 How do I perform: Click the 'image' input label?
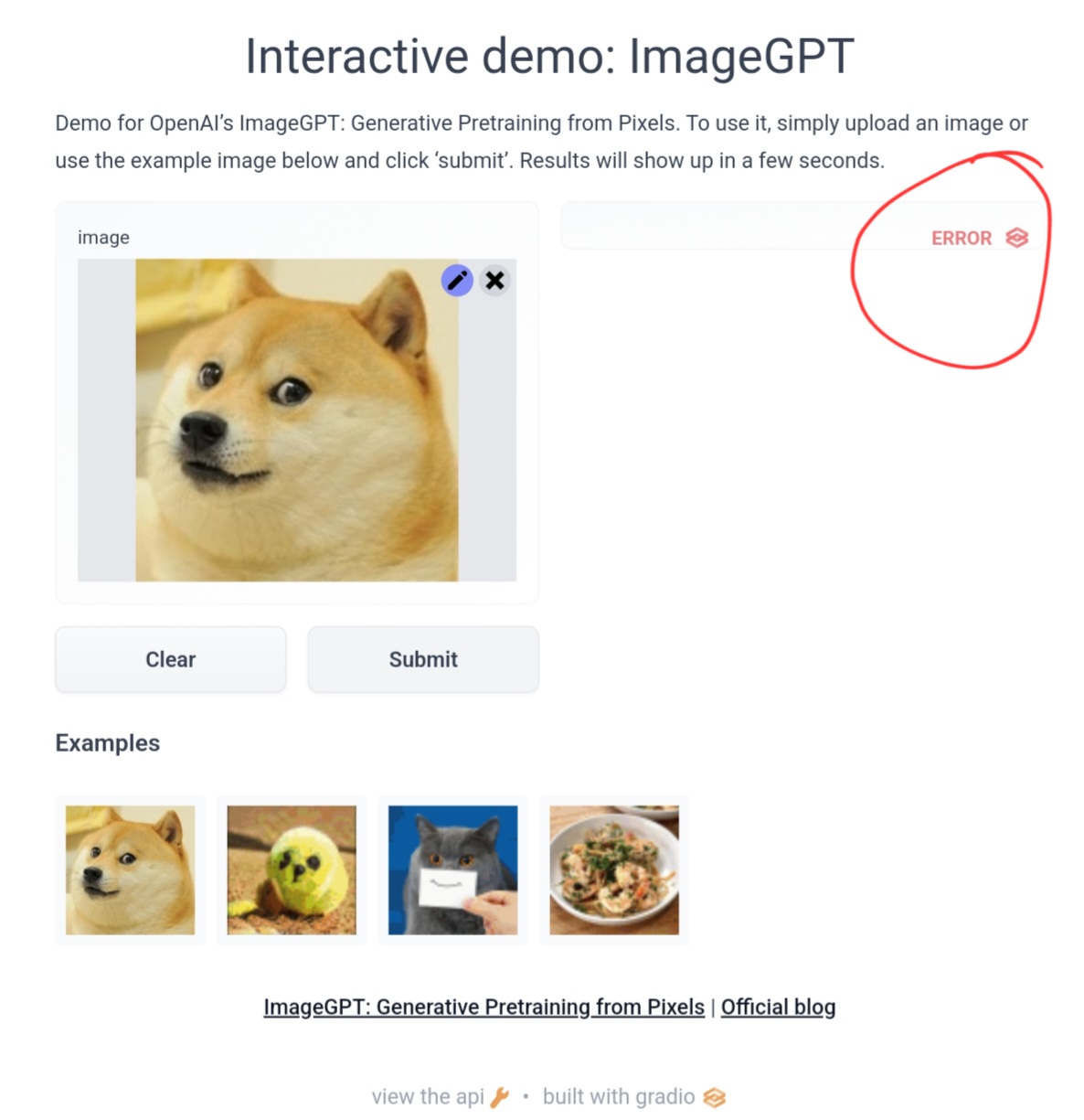pos(103,238)
